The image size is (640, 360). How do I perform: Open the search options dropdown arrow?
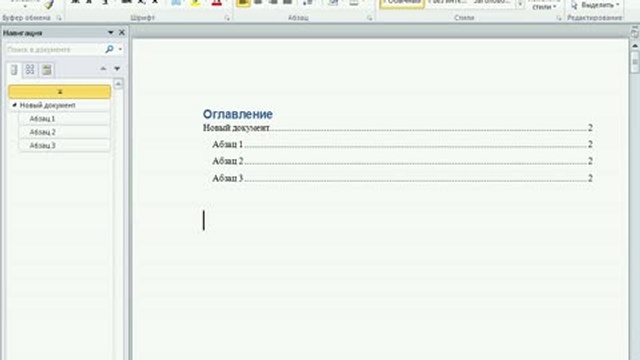[x=120, y=49]
